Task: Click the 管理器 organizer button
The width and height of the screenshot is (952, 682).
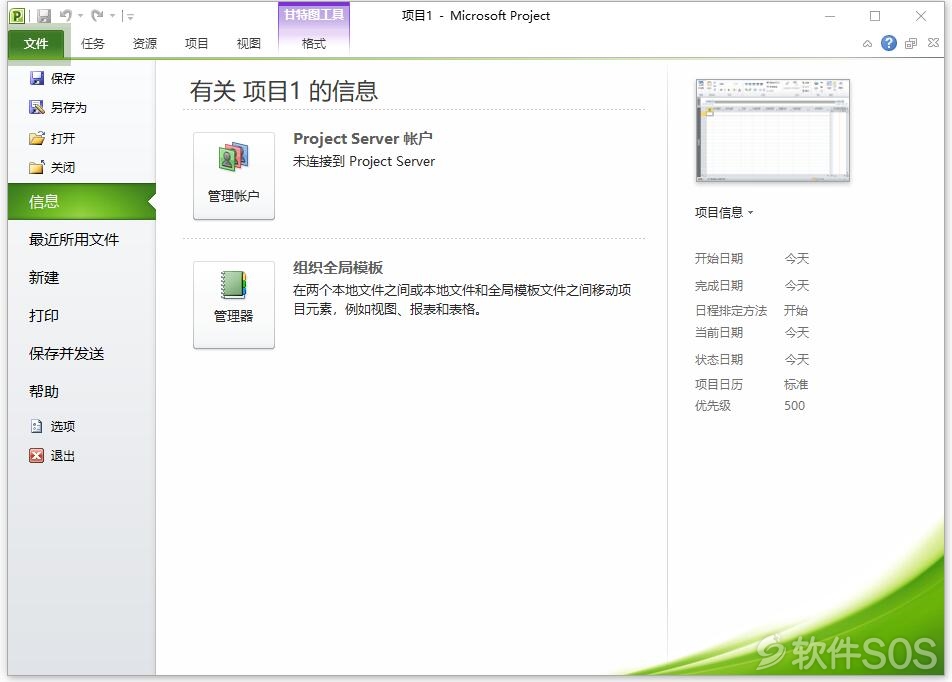Action: pos(234,305)
